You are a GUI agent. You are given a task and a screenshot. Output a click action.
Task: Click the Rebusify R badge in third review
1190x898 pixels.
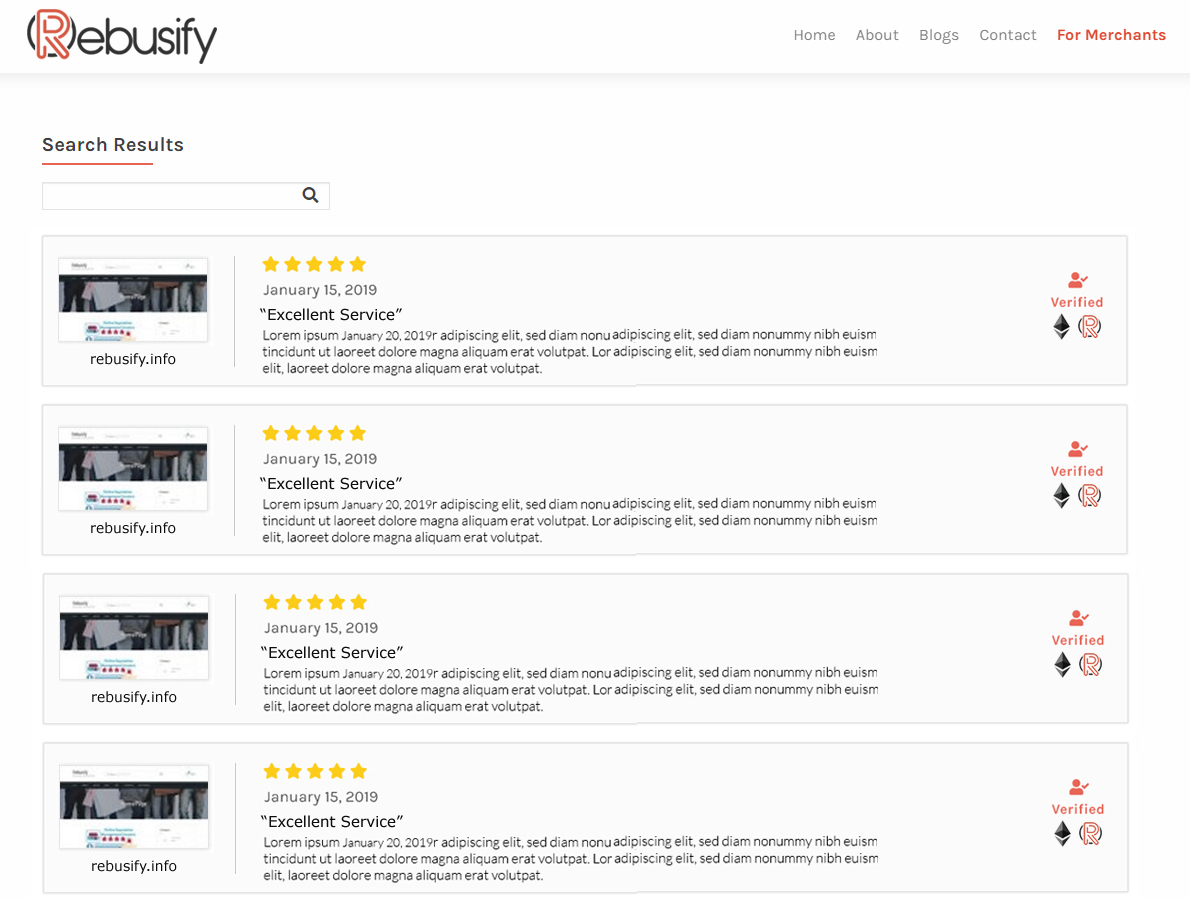point(1091,664)
